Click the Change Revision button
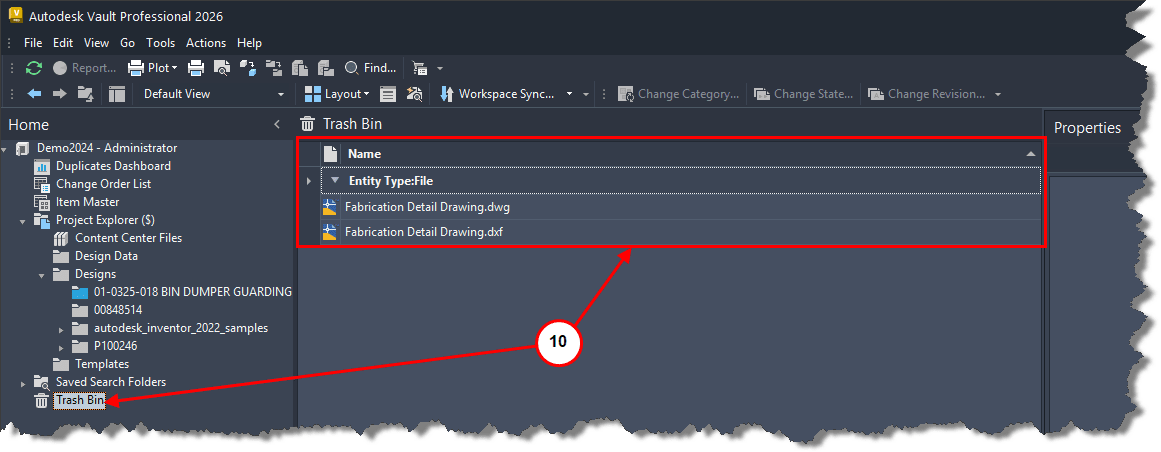The height and width of the screenshot is (452, 1161). click(x=926, y=94)
